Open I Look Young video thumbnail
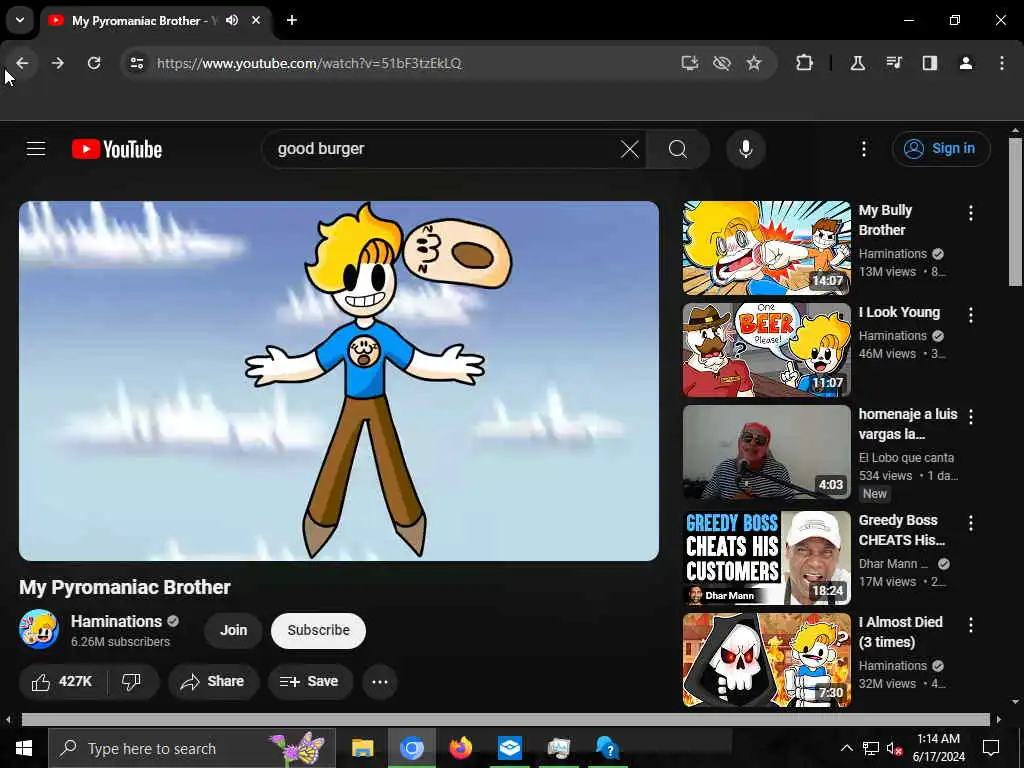Viewport: 1024px width, 768px height. [767, 350]
